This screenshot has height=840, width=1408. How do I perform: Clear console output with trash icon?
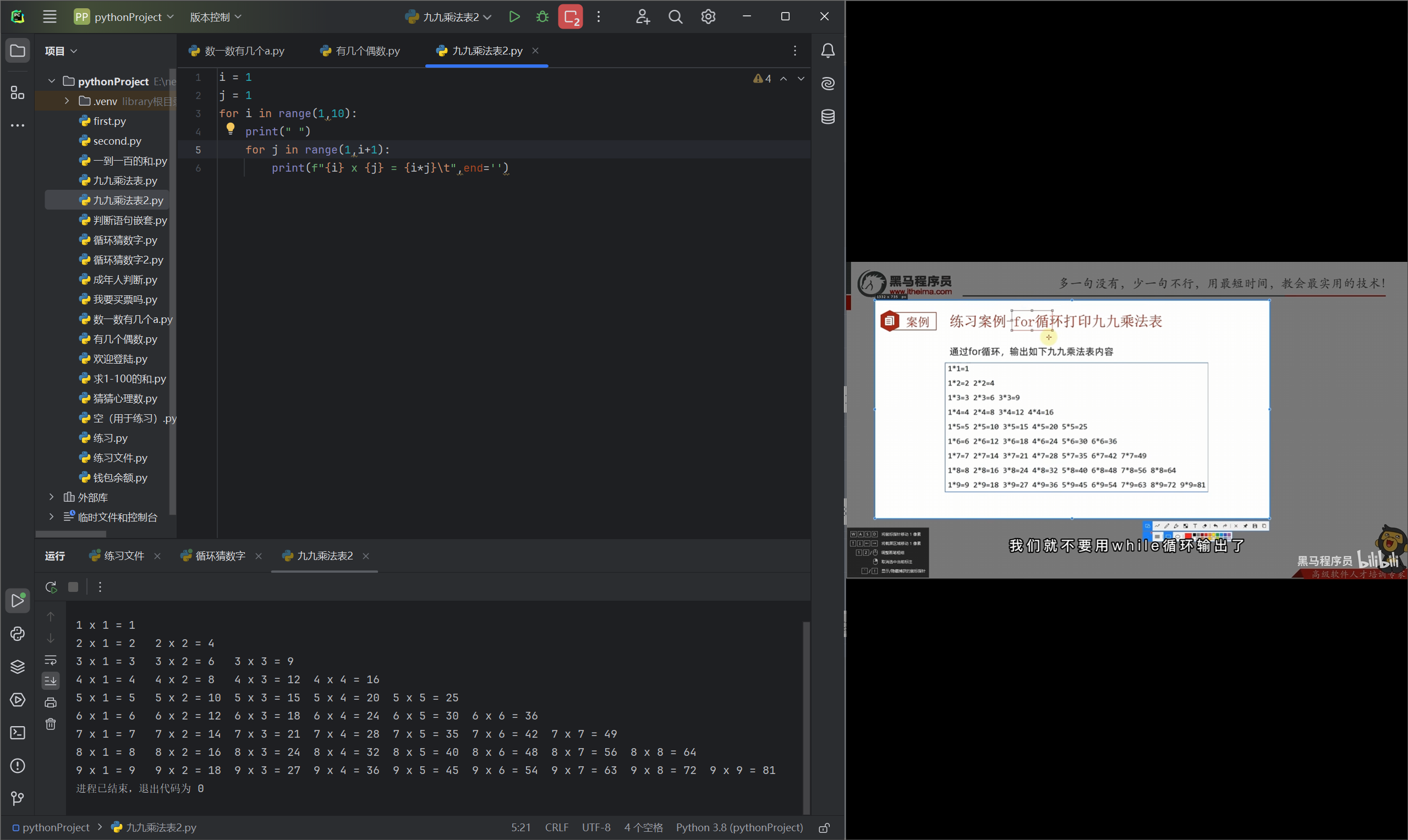pos(51,724)
